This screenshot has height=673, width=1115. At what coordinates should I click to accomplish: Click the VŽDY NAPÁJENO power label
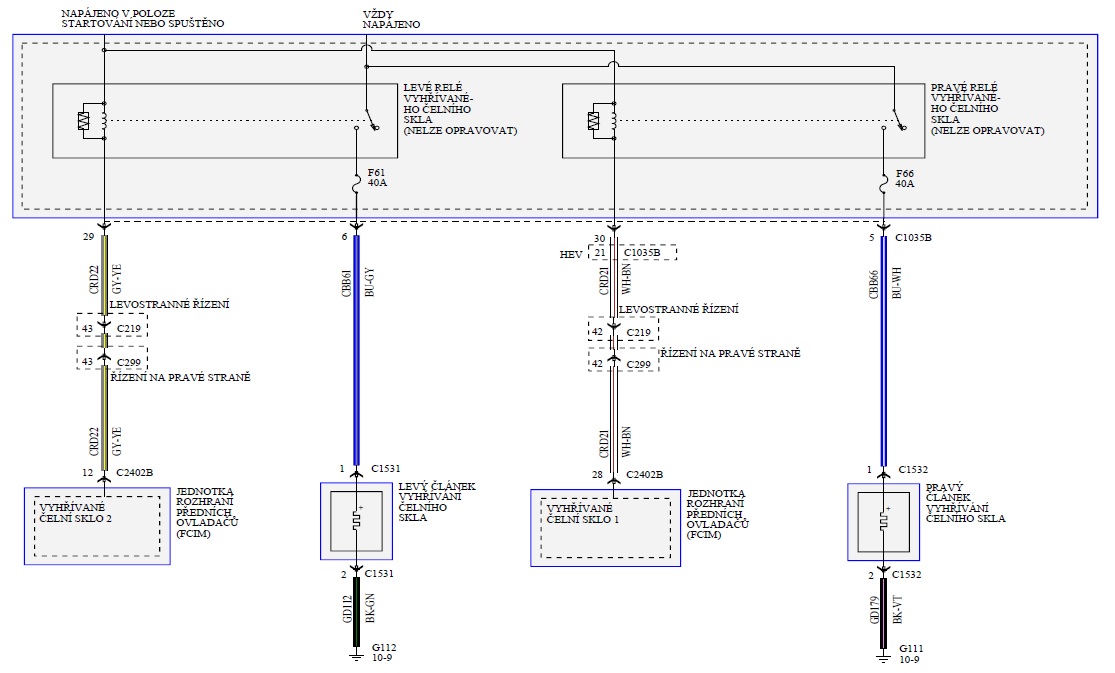click(x=390, y=18)
